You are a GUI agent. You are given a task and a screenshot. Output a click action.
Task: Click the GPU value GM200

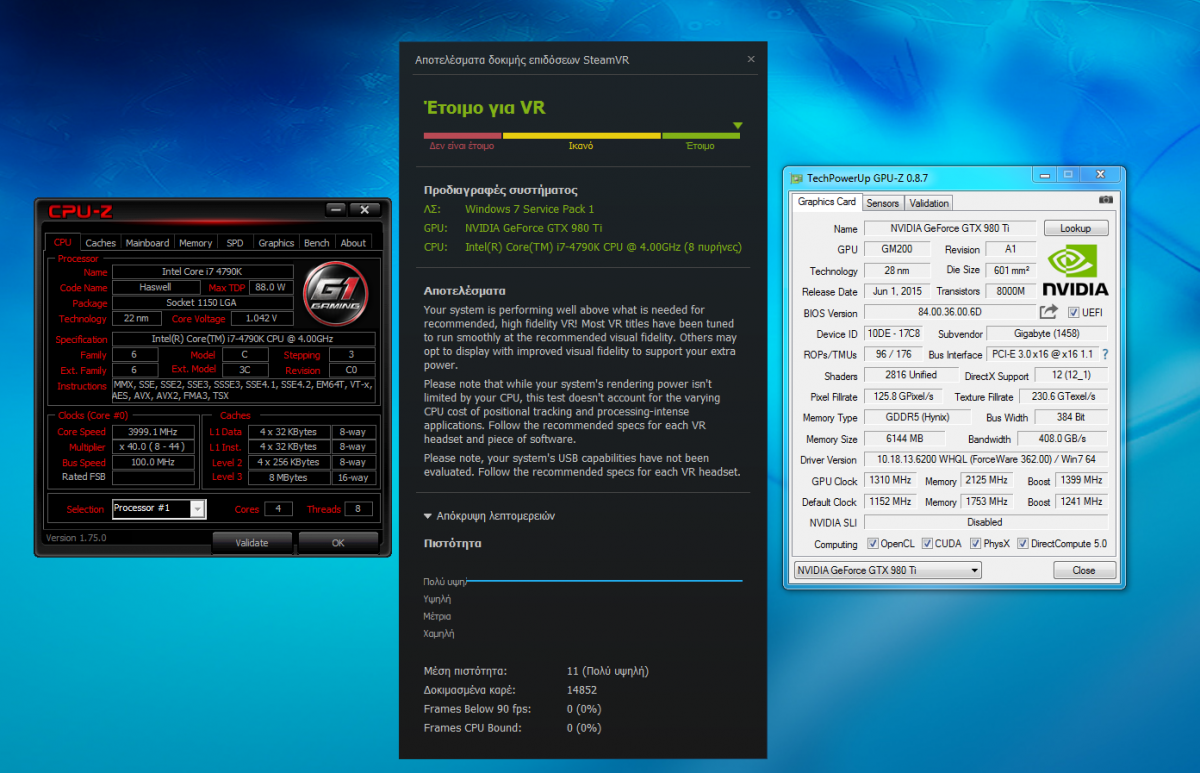click(x=899, y=250)
